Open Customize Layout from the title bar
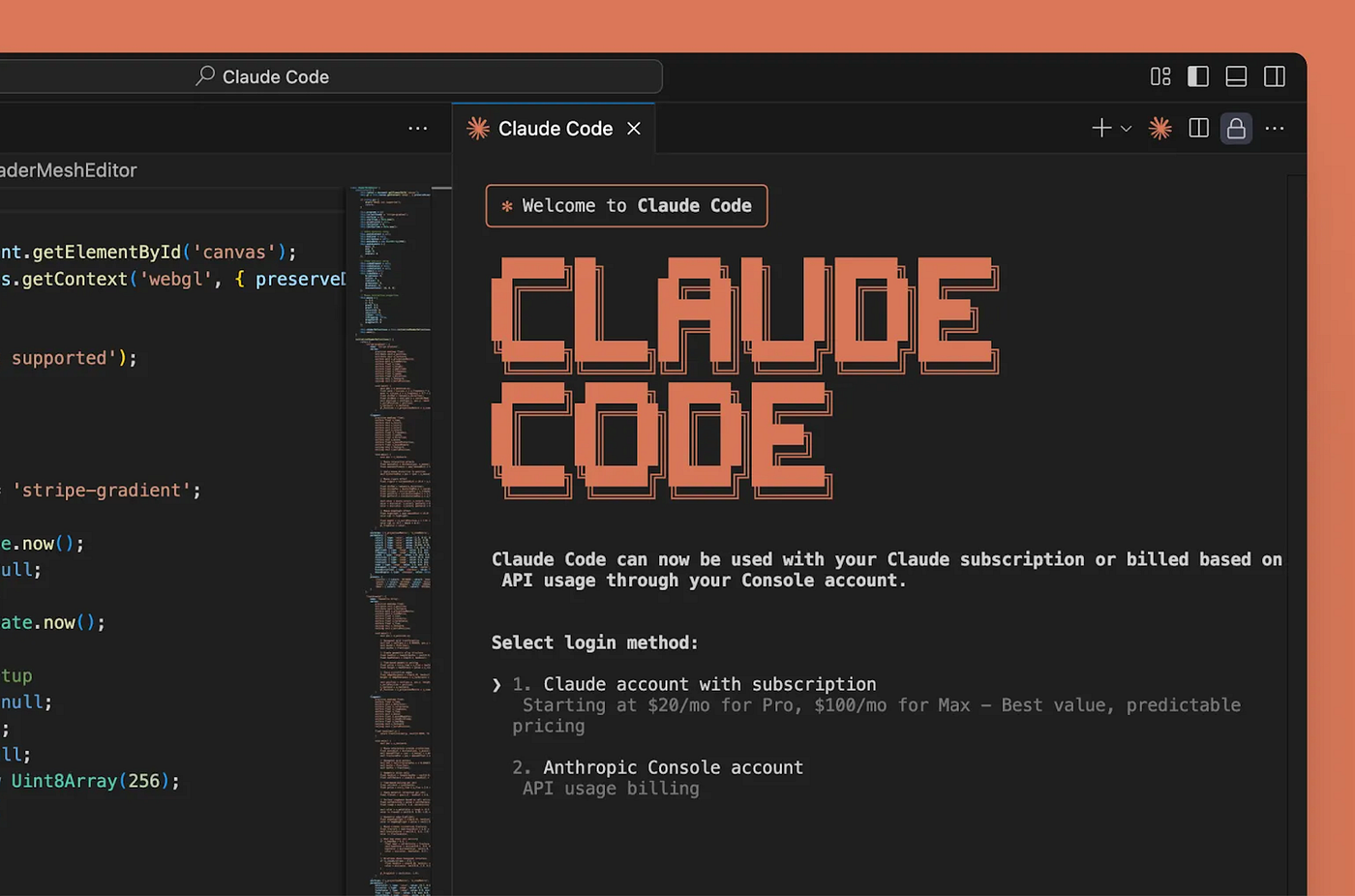Viewport: 1355px width, 896px height. coord(1159,76)
